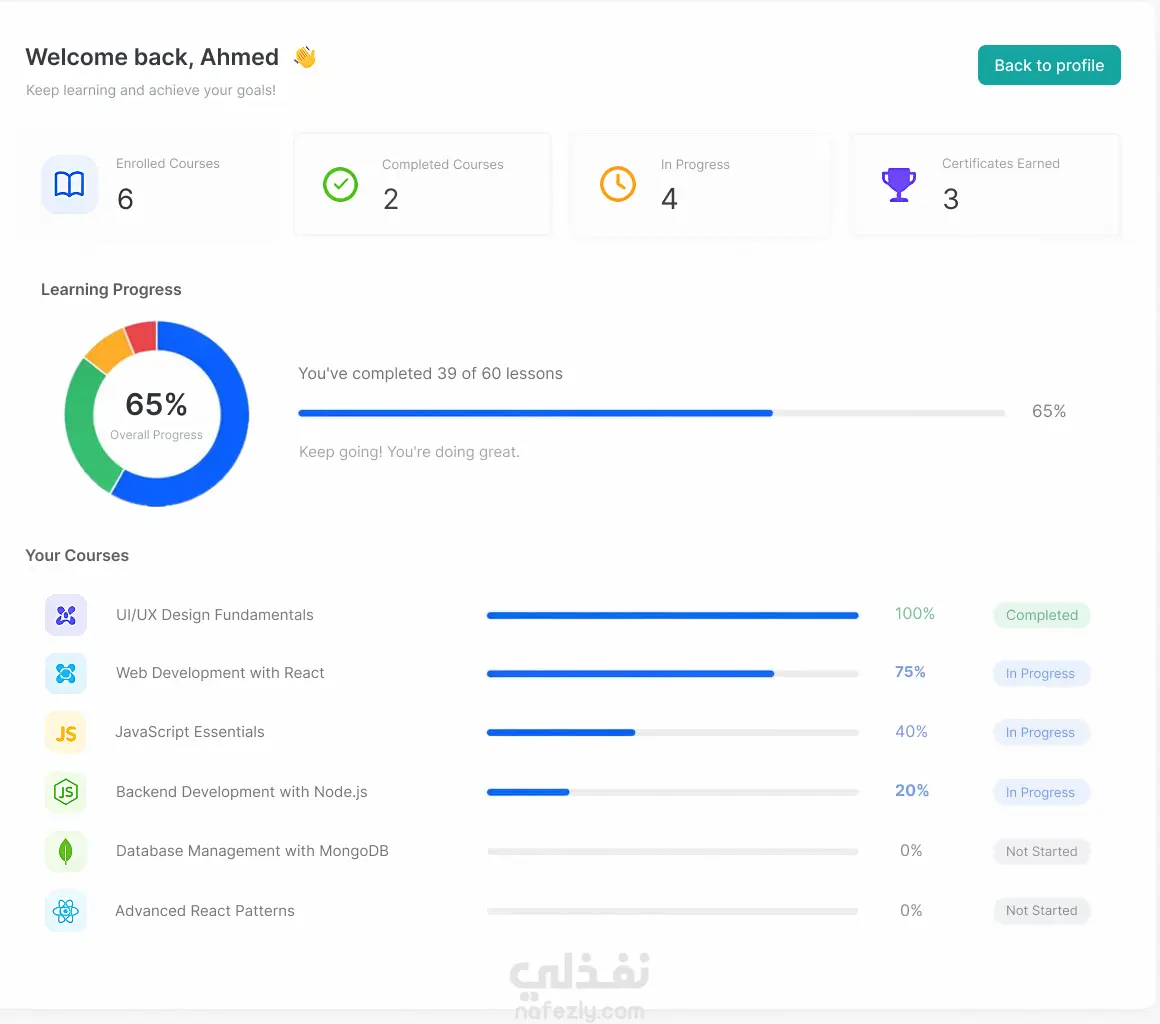Select the Completed Courses checkmark icon
Image resolution: width=1160 pixels, height=1024 pixels.
click(340, 184)
